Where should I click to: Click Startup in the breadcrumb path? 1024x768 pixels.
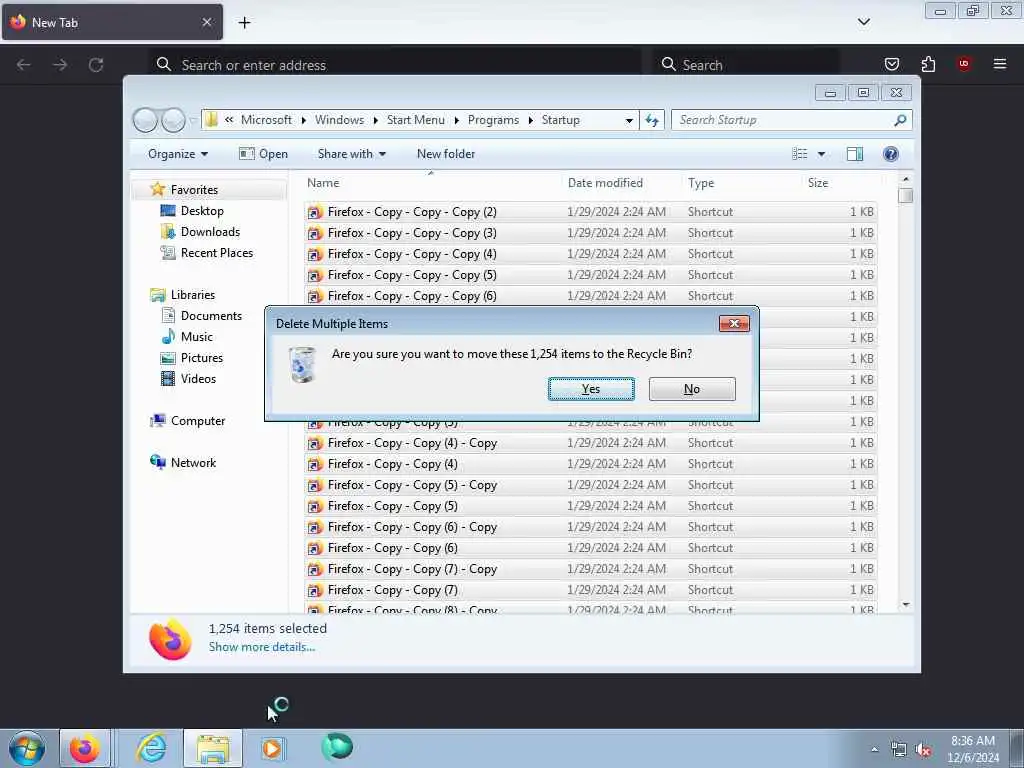[x=560, y=120]
